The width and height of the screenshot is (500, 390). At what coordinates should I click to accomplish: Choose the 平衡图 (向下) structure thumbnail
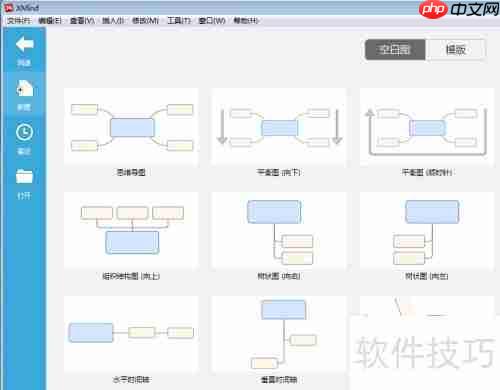tap(279, 127)
